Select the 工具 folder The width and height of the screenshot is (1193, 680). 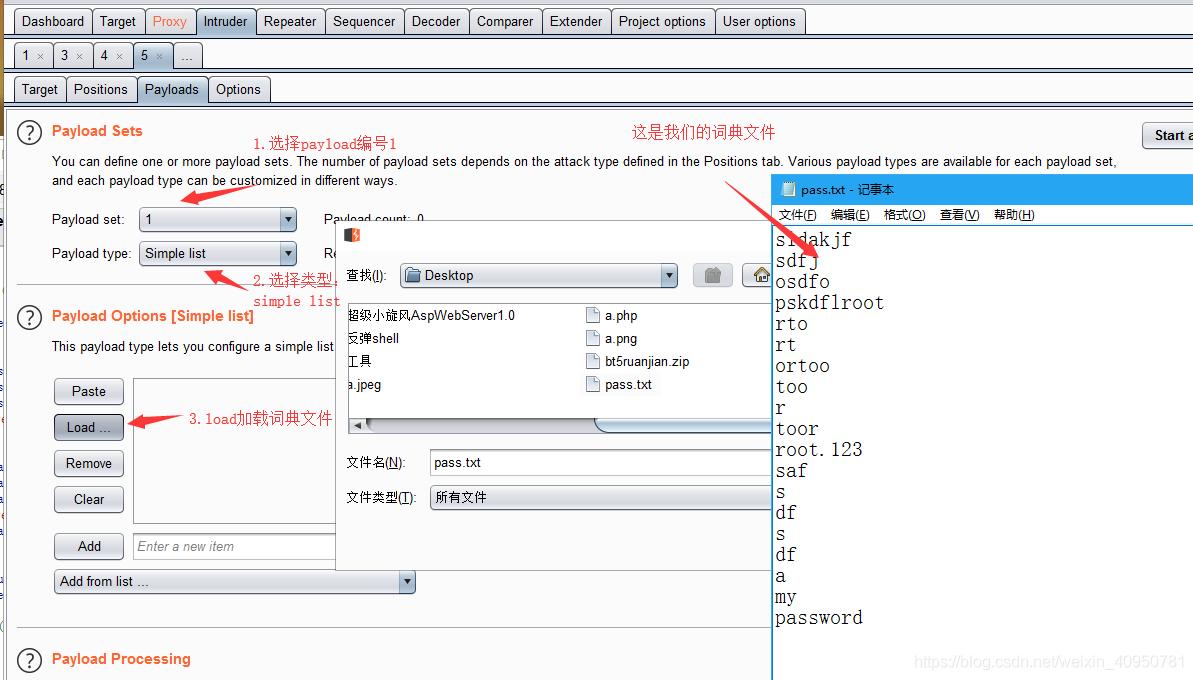pyautogui.click(x=359, y=361)
